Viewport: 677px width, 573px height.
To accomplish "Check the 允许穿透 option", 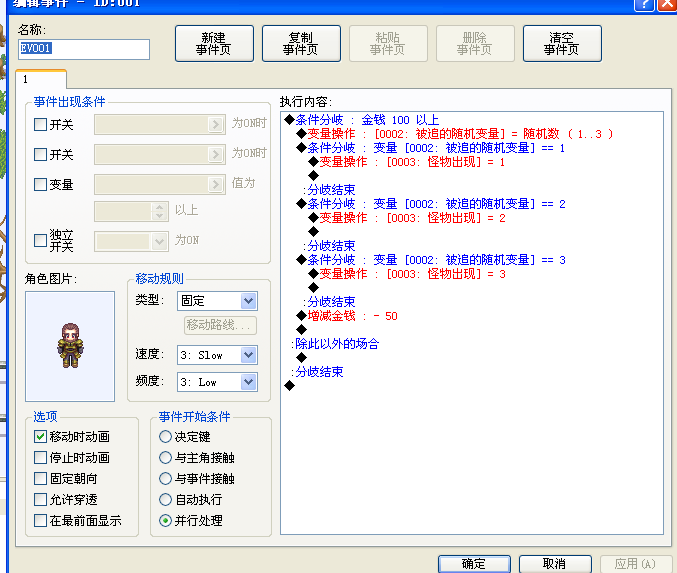I will (x=40, y=500).
